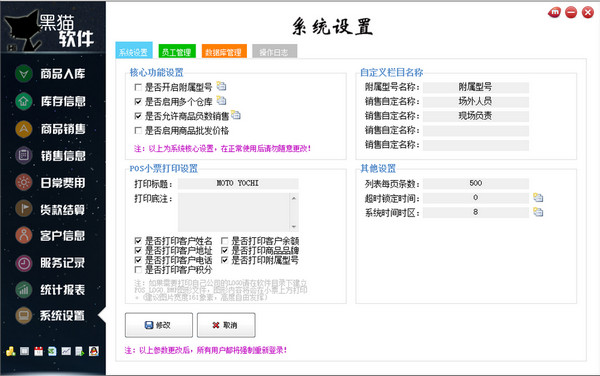Click the note icon beside 是否允许商品负数销售
The height and width of the screenshot is (376, 600).
coord(236,115)
